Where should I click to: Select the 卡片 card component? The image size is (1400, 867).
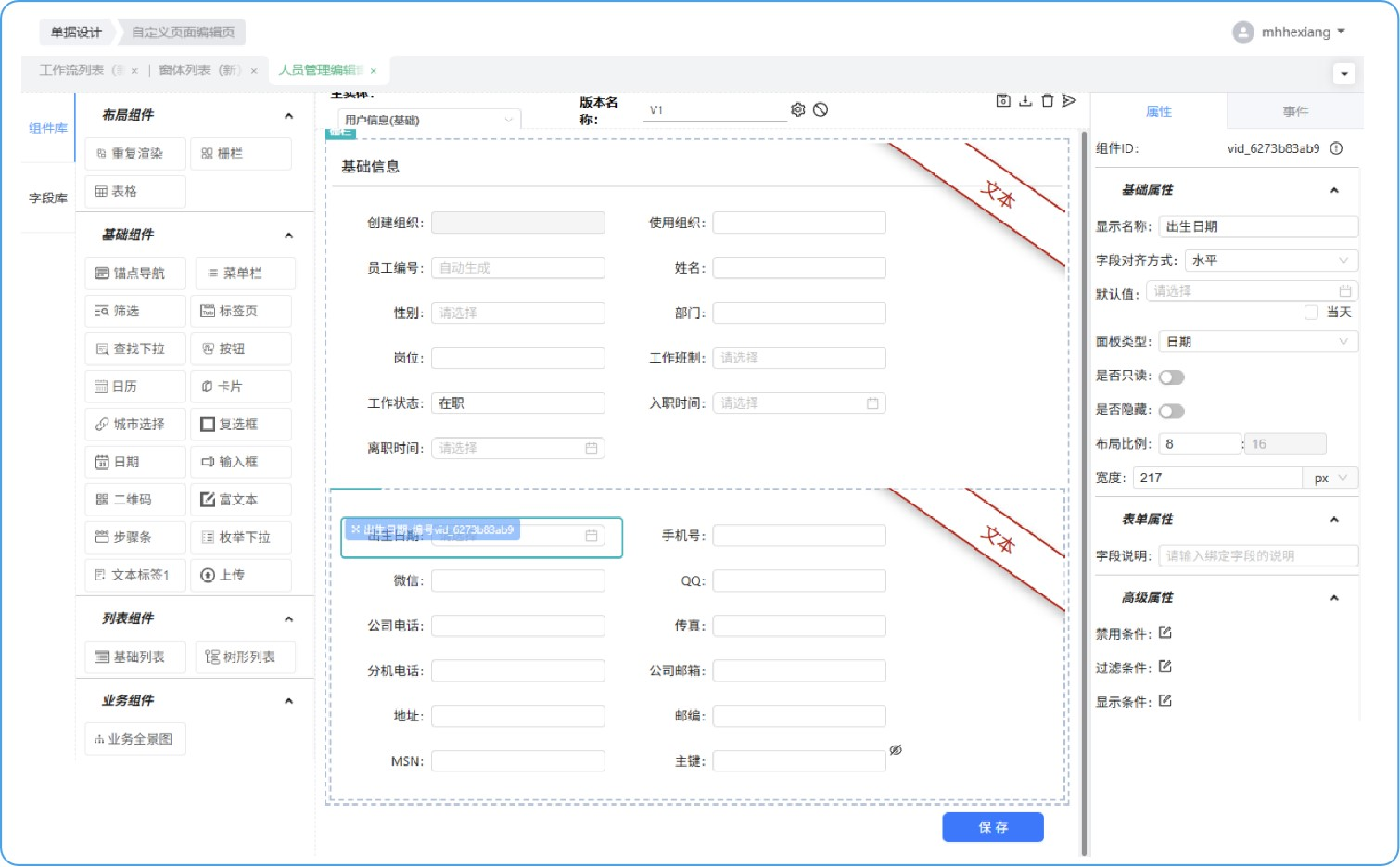pyautogui.click(x=241, y=387)
